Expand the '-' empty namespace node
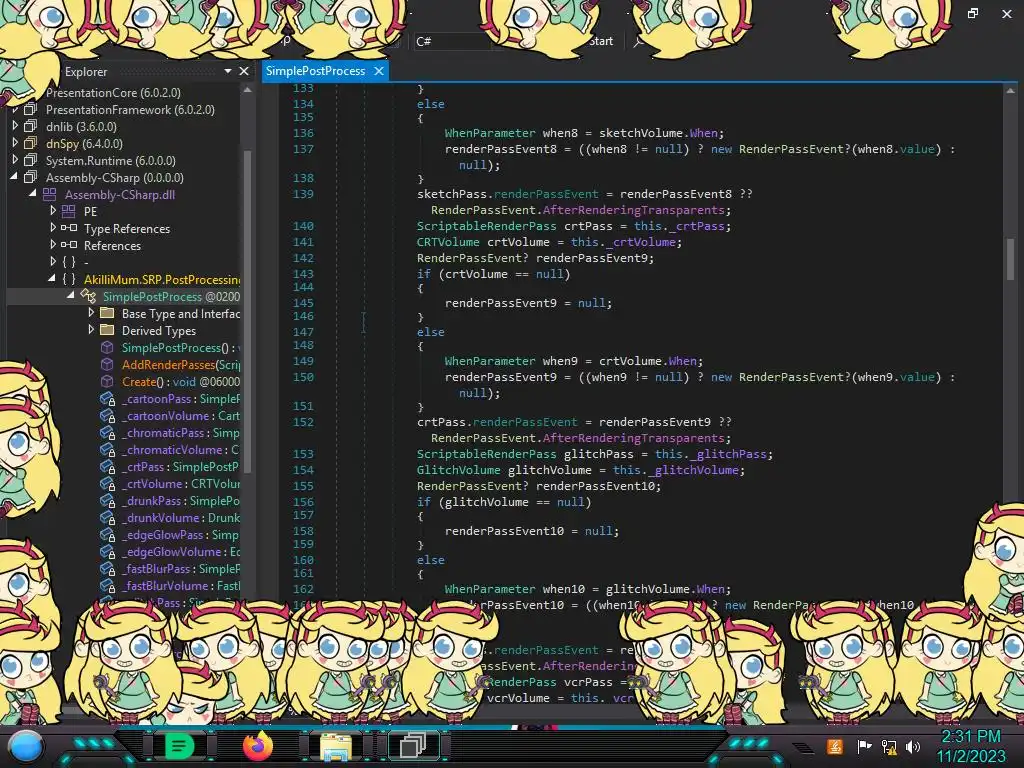This screenshot has width=1024, height=768. pos(54,261)
